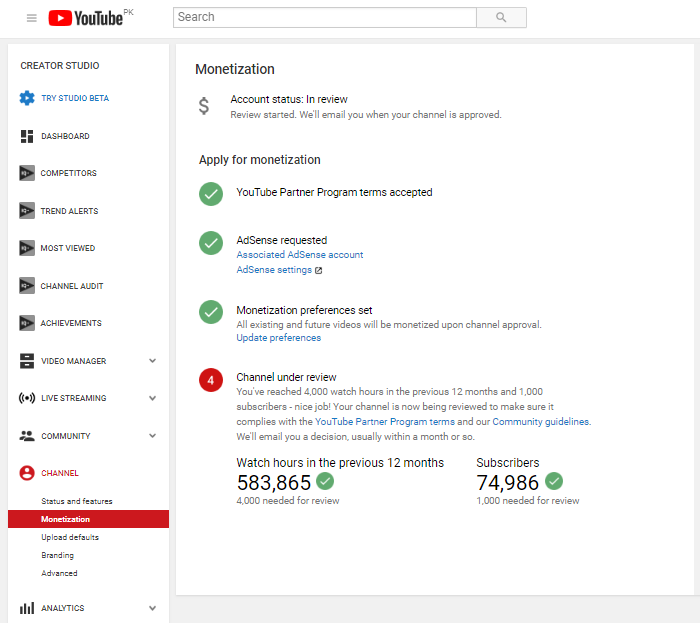
Task: Select CHANNEL label
Action: (60, 473)
